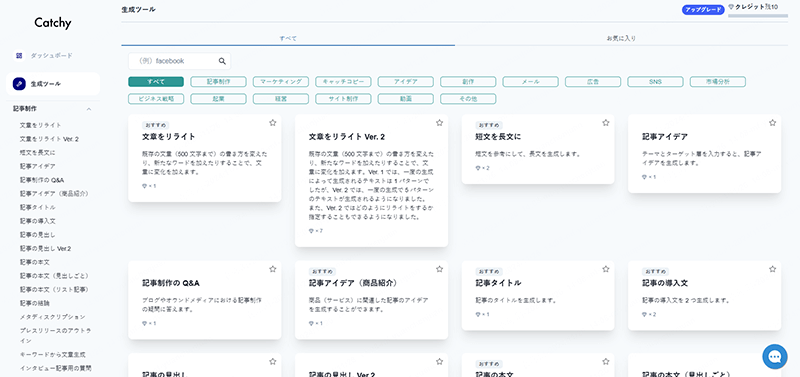Open 短文を長文に in sidebar list

38,153
